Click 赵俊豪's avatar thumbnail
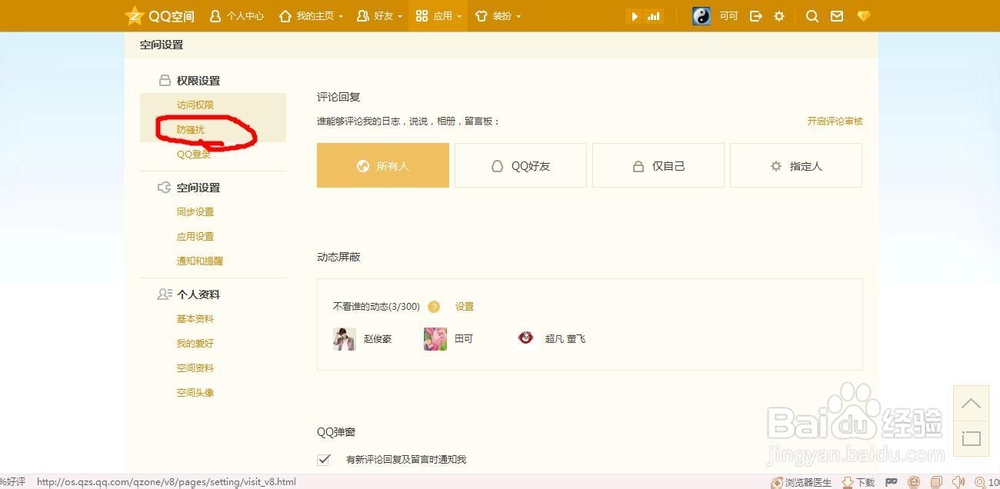This screenshot has height=489, width=1000. (x=344, y=339)
